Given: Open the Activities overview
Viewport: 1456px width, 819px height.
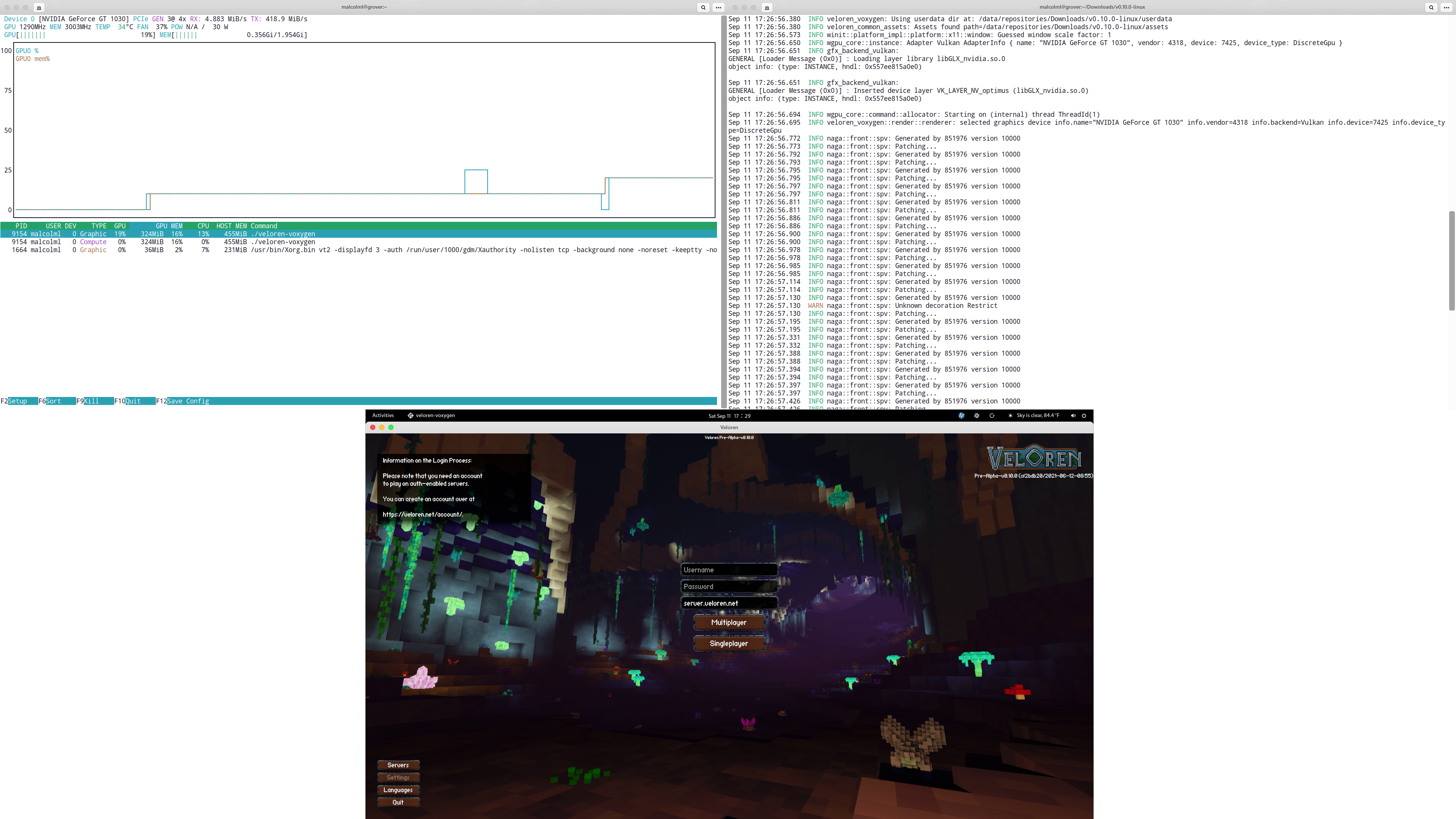Looking at the screenshot, I should (383, 416).
